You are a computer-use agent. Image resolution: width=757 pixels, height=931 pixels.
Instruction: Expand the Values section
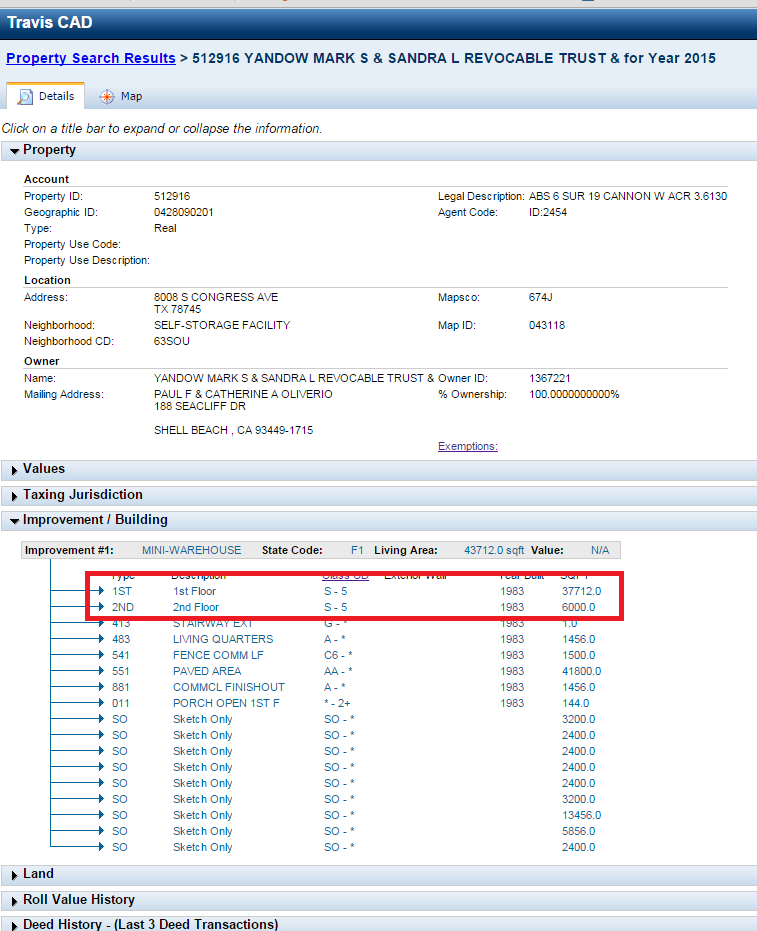coord(44,469)
